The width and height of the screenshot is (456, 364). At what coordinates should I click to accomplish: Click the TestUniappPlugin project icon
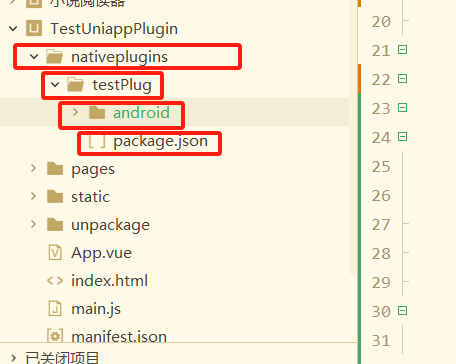(x=34, y=28)
